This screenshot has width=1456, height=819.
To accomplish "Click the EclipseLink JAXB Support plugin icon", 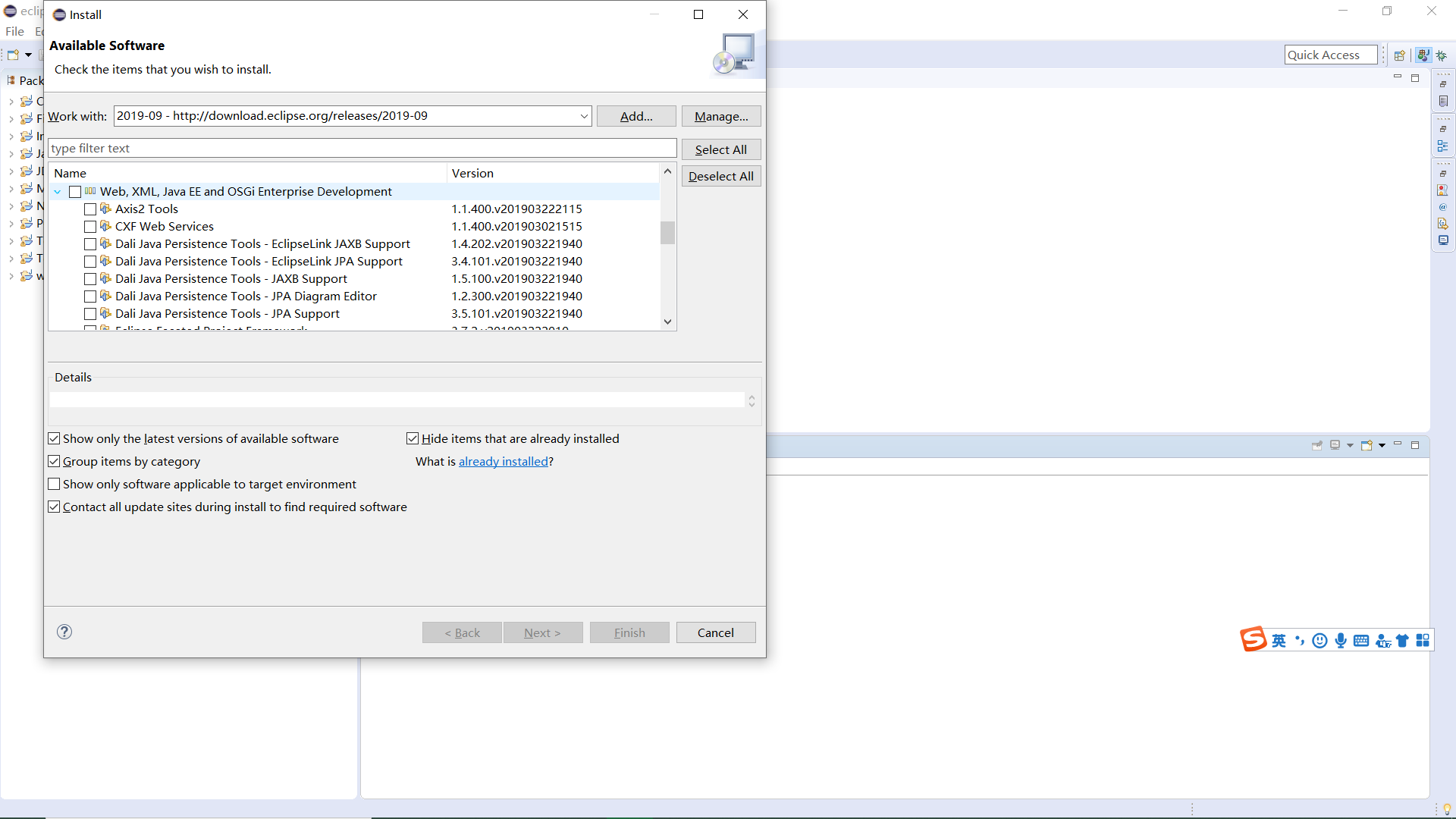I will pyautogui.click(x=107, y=243).
